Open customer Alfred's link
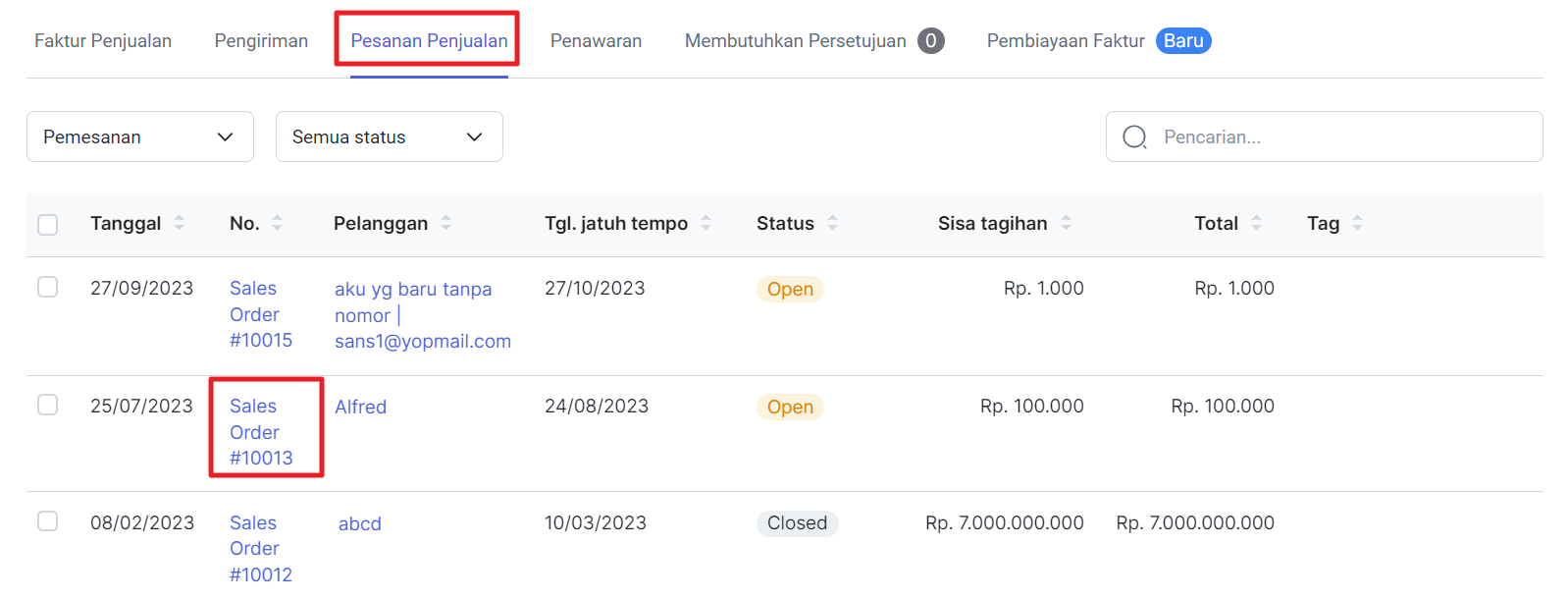The height and width of the screenshot is (601, 1568). 360,407
